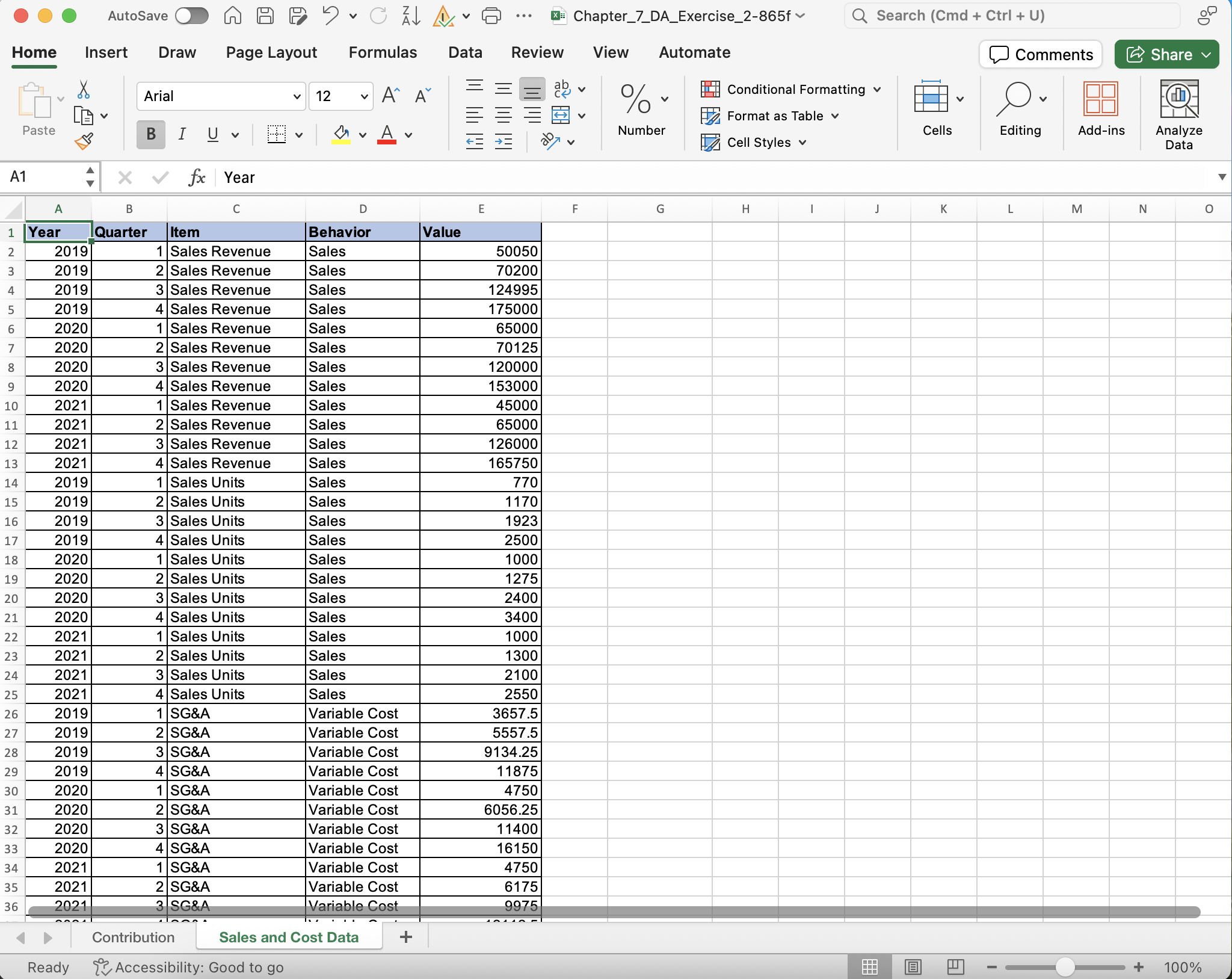Open the Comments panel

[x=1040, y=54]
